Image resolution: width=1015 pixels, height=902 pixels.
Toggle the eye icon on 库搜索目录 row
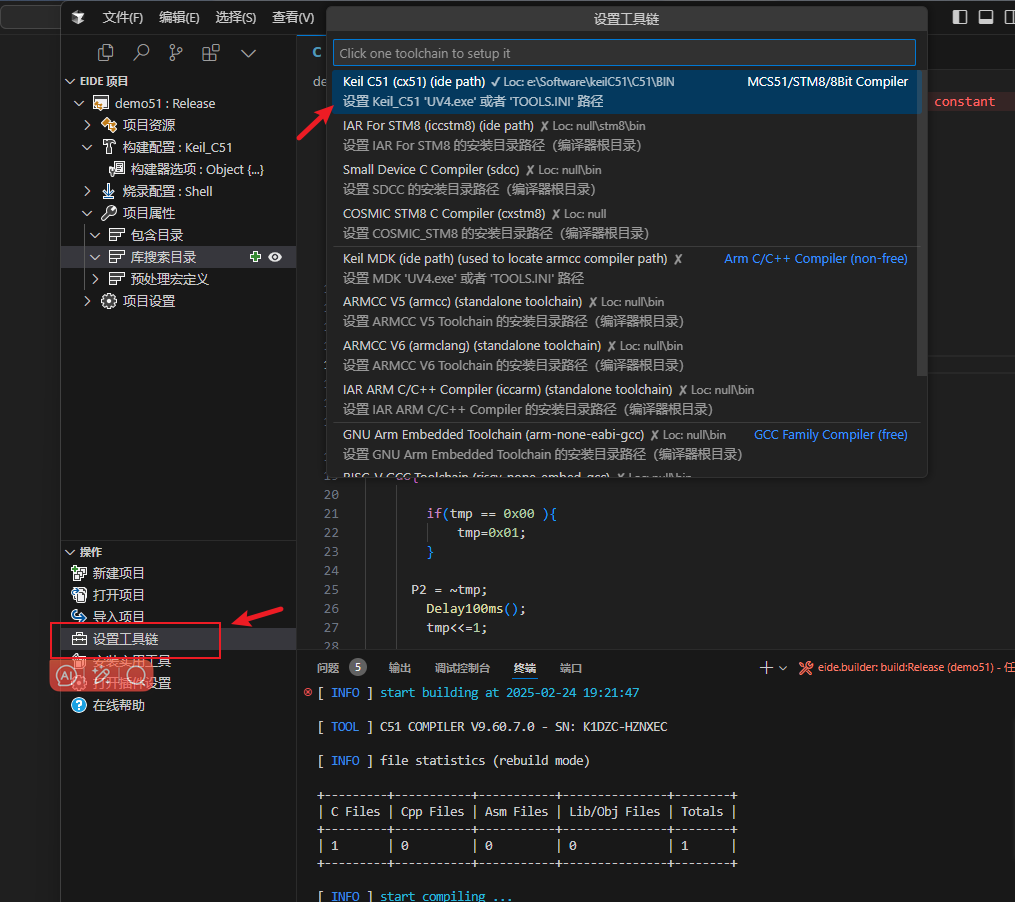(x=275, y=257)
